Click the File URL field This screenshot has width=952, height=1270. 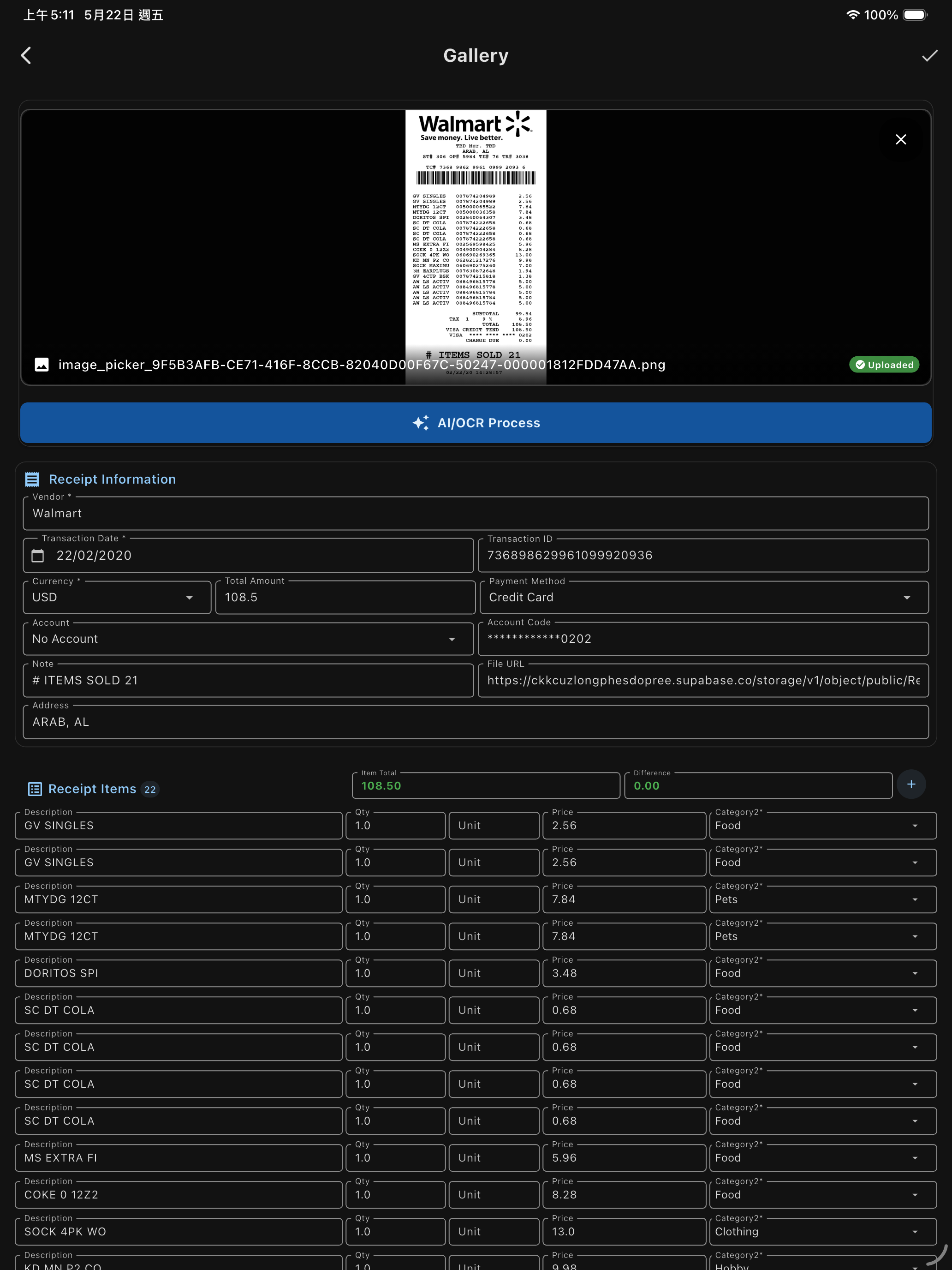(x=703, y=680)
